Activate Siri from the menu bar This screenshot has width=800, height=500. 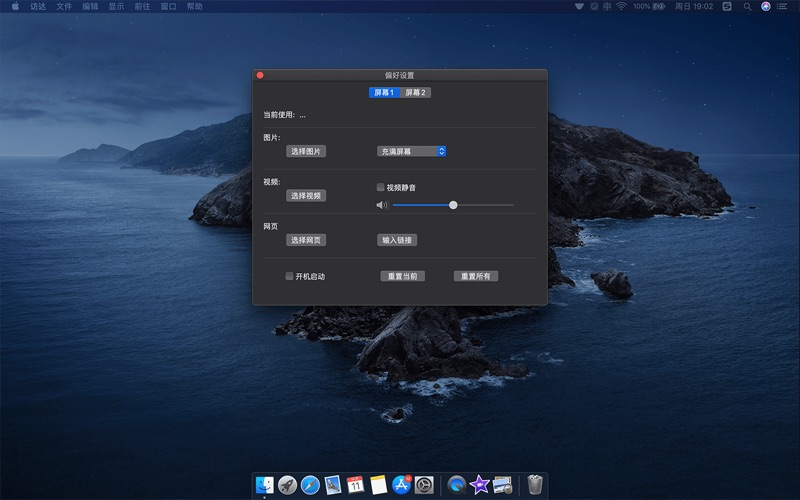[765, 6]
